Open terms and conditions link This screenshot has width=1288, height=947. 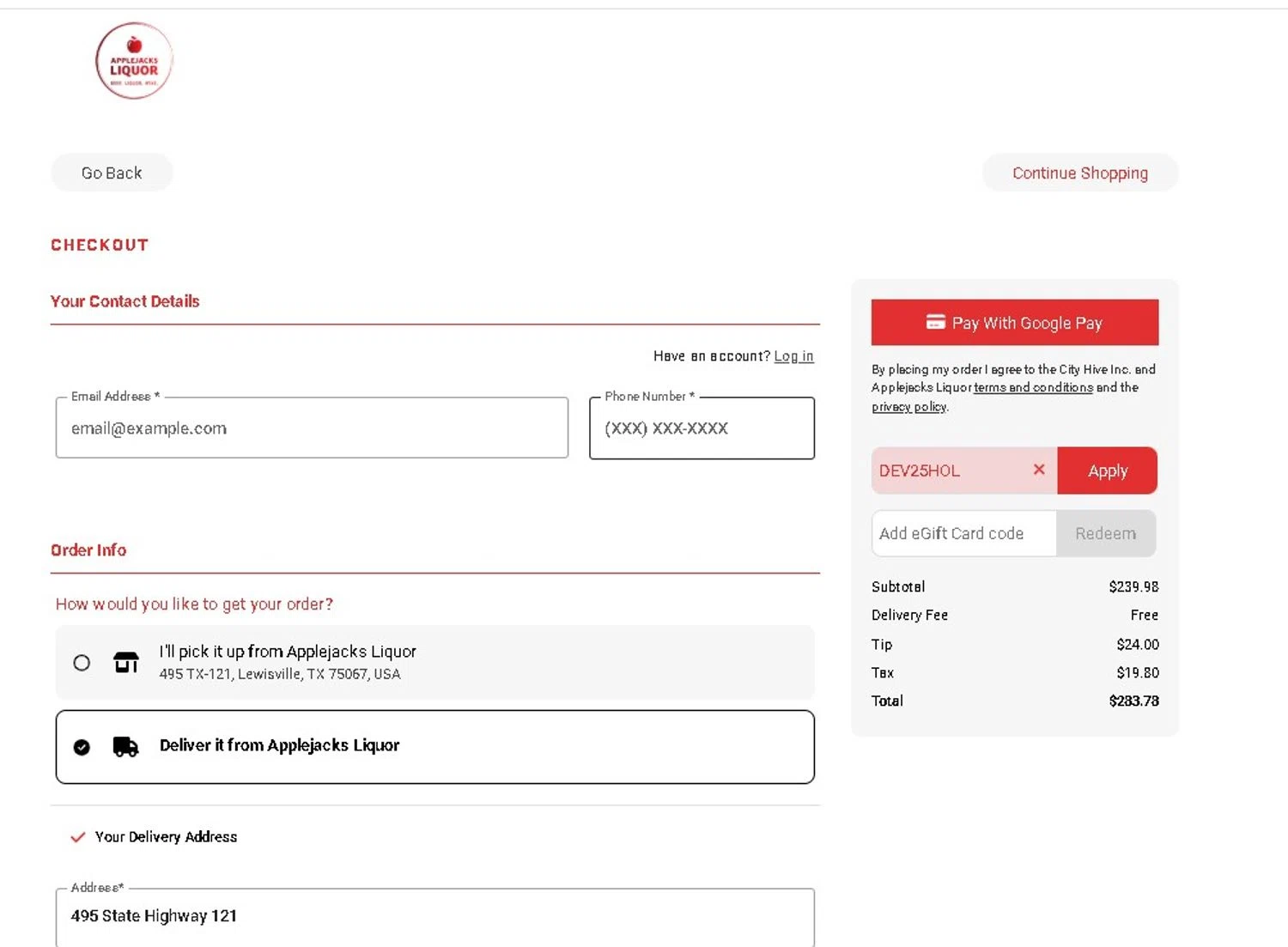point(1034,387)
